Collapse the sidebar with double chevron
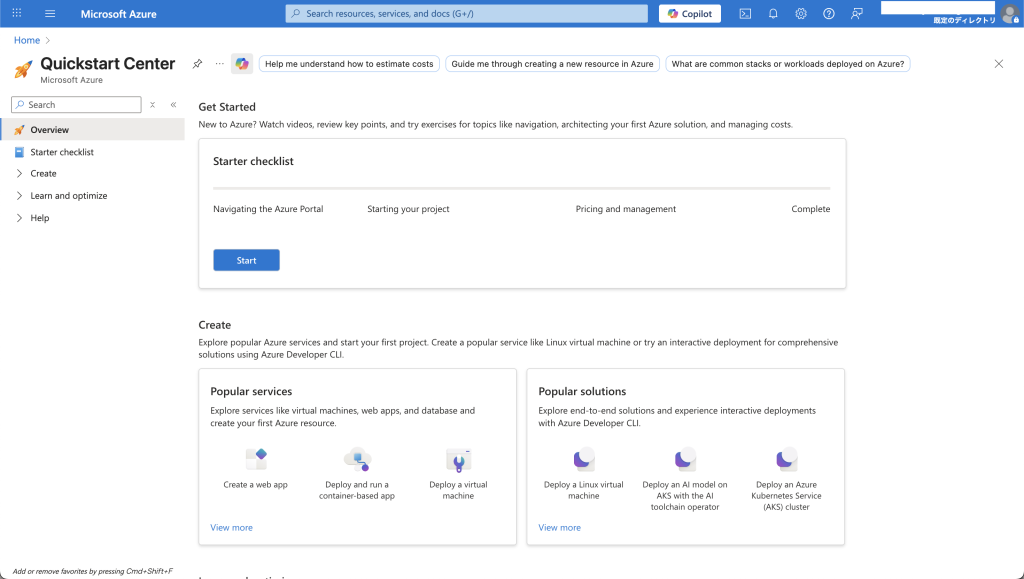1024x579 pixels. 173,105
